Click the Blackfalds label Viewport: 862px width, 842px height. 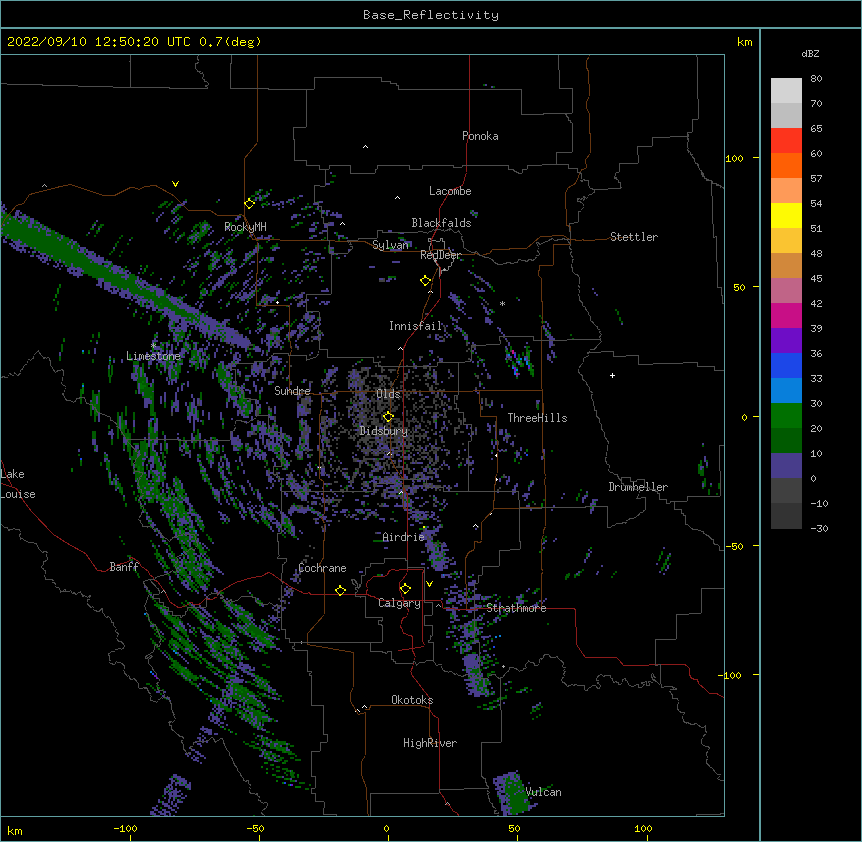coord(441,223)
